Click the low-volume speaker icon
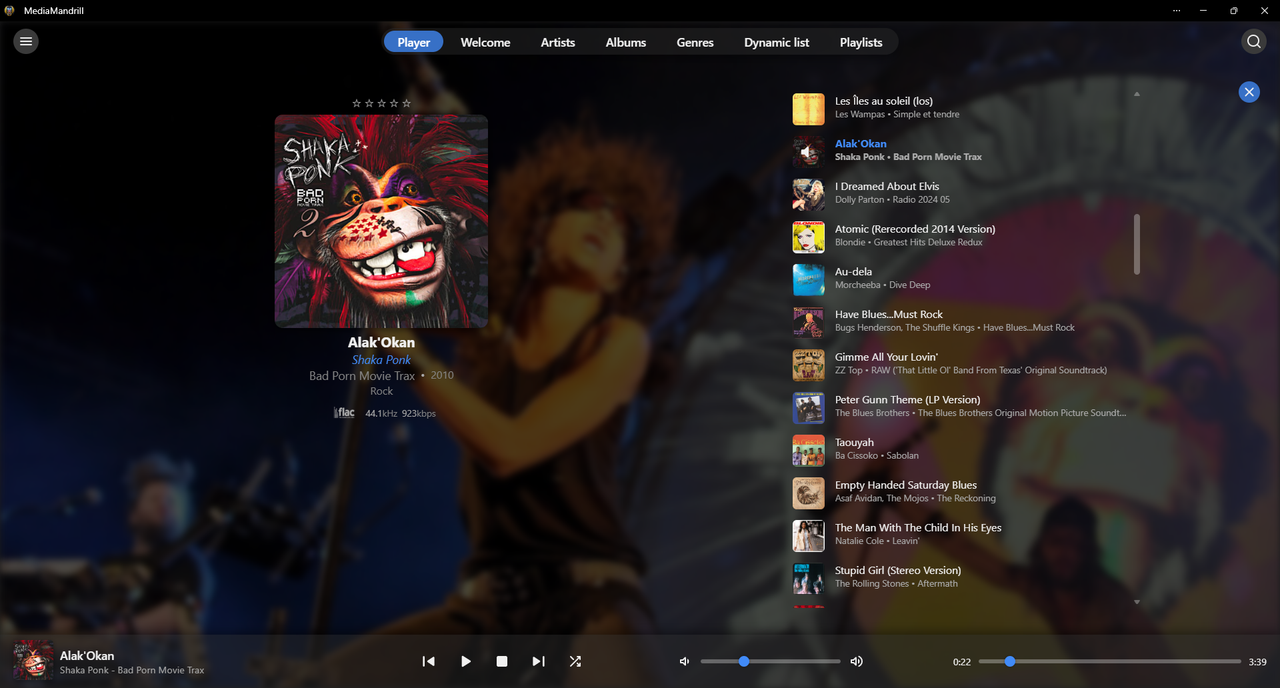The image size is (1280, 688). pyautogui.click(x=684, y=661)
